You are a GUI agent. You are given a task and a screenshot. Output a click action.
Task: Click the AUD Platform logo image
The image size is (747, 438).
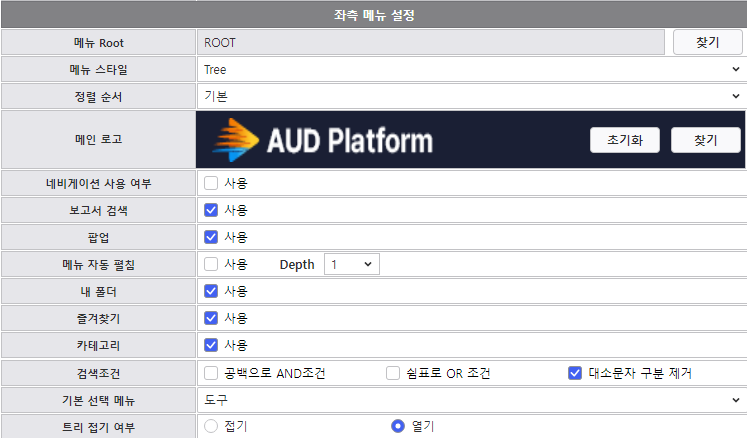(322, 140)
